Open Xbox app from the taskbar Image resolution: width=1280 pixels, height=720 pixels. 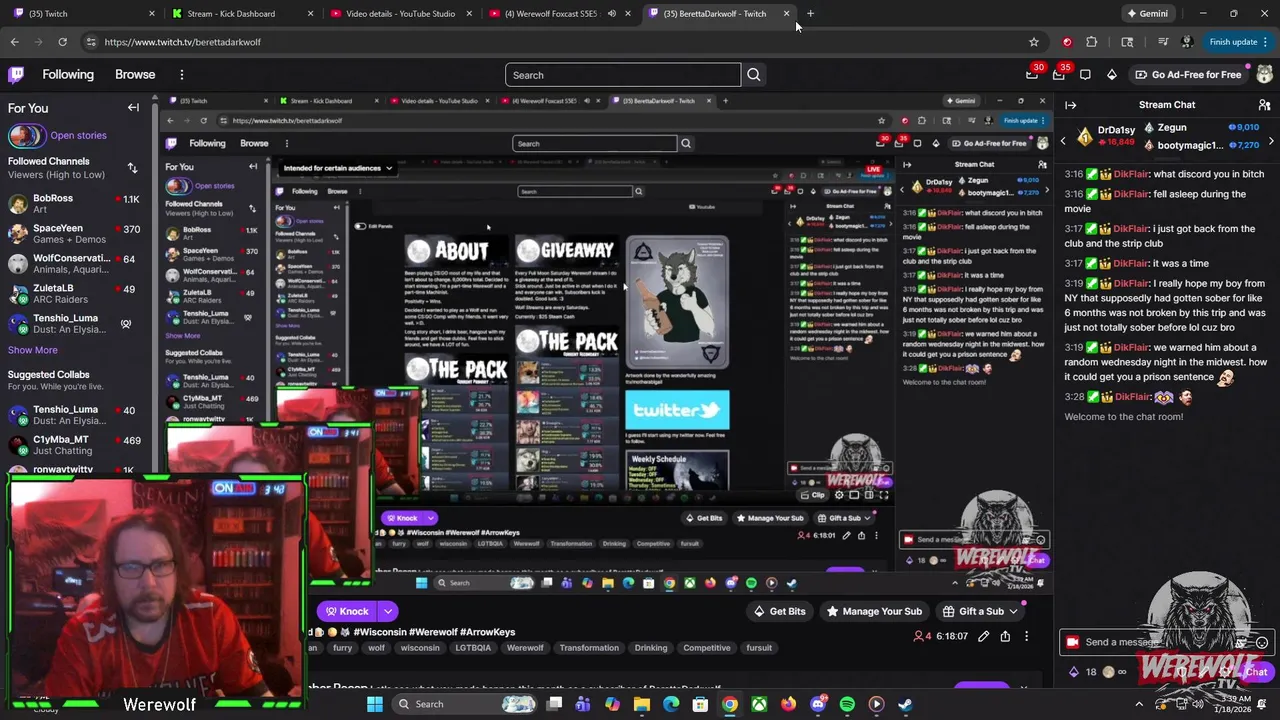(759, 704)
